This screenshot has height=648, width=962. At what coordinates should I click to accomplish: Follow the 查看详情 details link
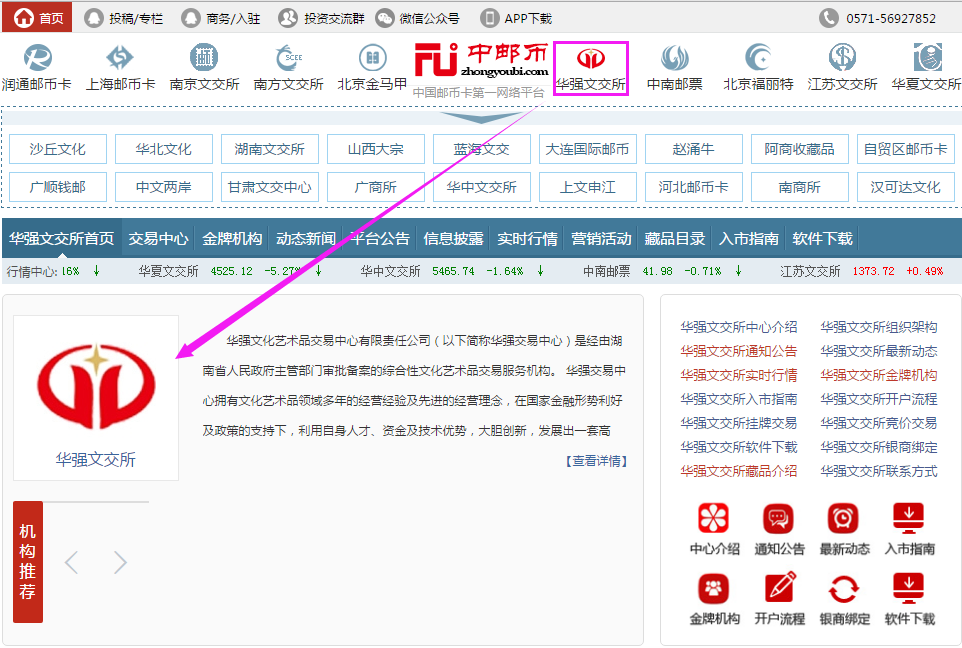[x=596, y=461]
